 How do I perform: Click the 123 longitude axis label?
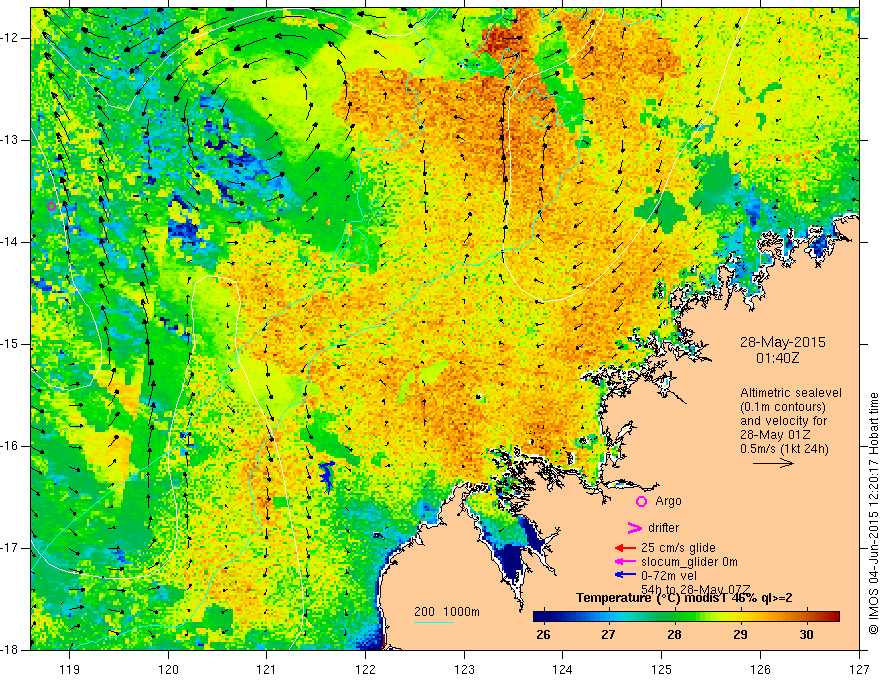tap(464, 669)
